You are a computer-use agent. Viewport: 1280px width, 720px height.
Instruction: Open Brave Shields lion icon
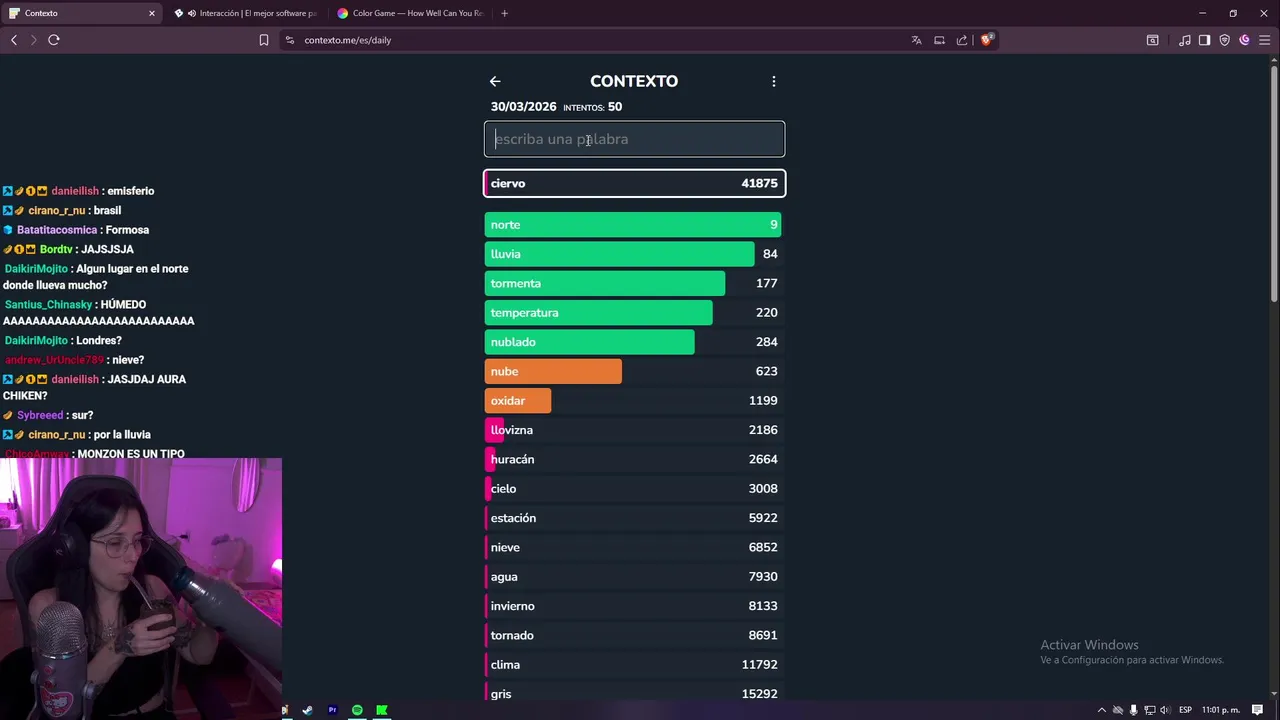click(x=986, y=40)
